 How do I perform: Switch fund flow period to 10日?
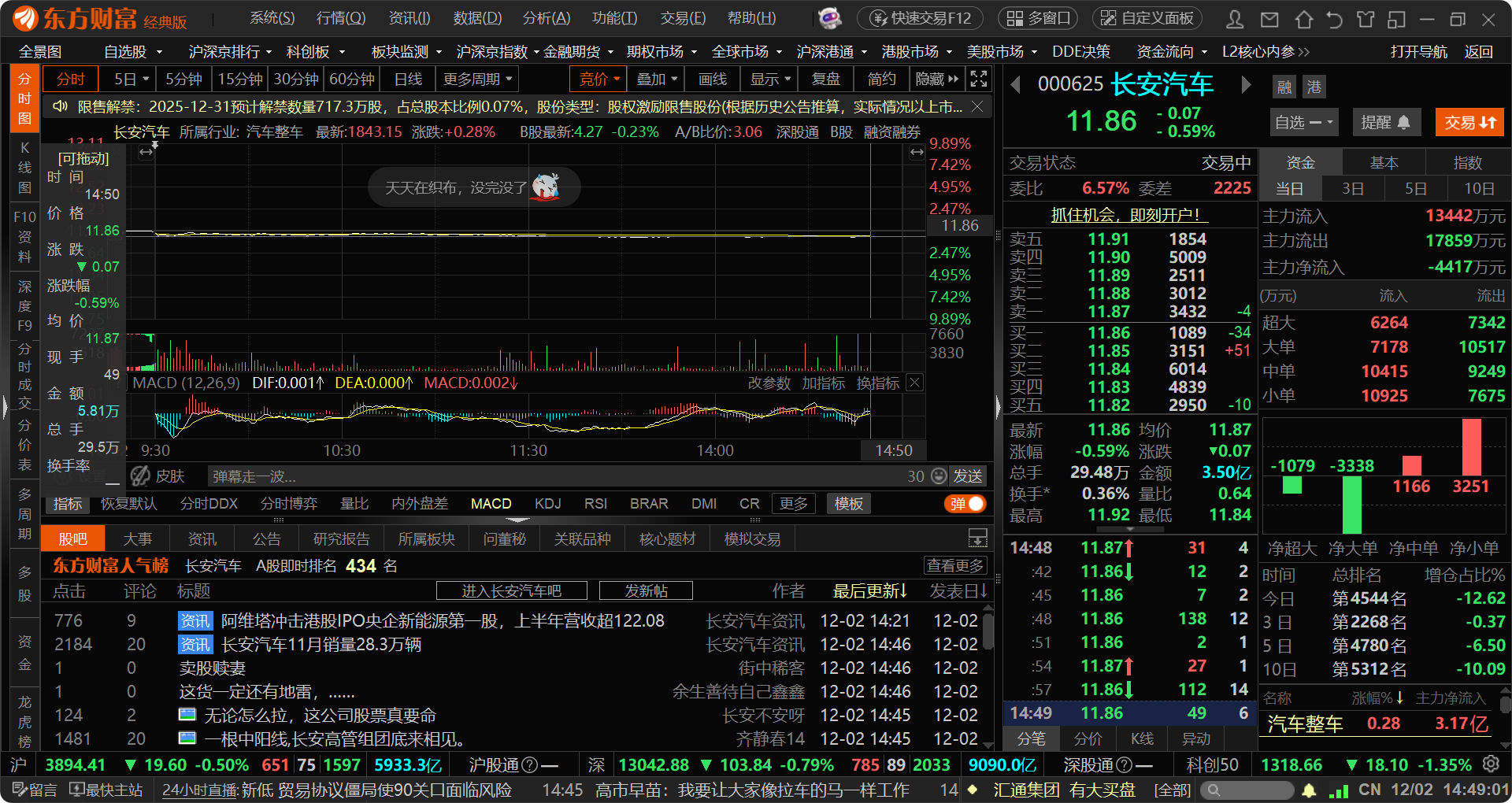coord(1479,188)
